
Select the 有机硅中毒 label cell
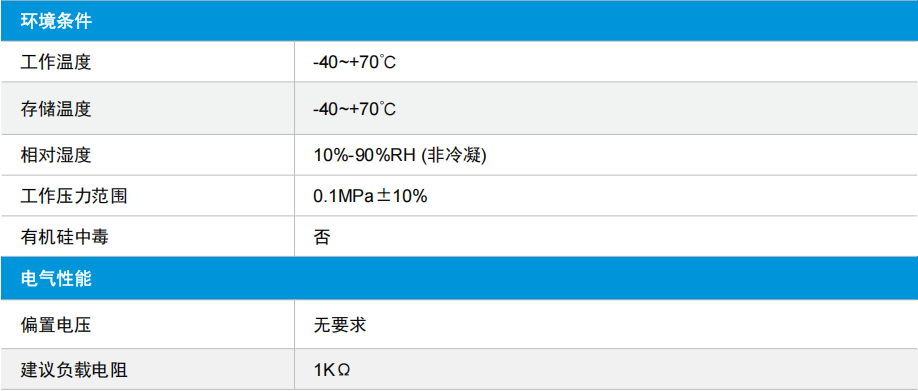(x=65, y=236)
